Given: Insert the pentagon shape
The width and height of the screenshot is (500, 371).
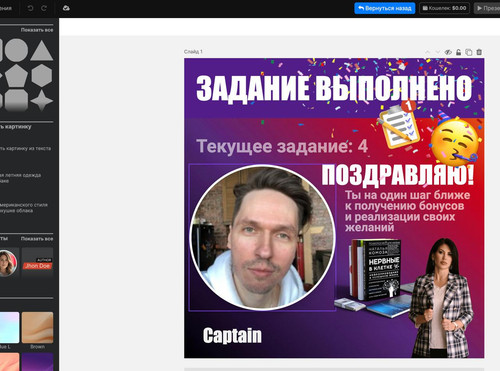Looking at the screenshot, I should tap(16, 76).
